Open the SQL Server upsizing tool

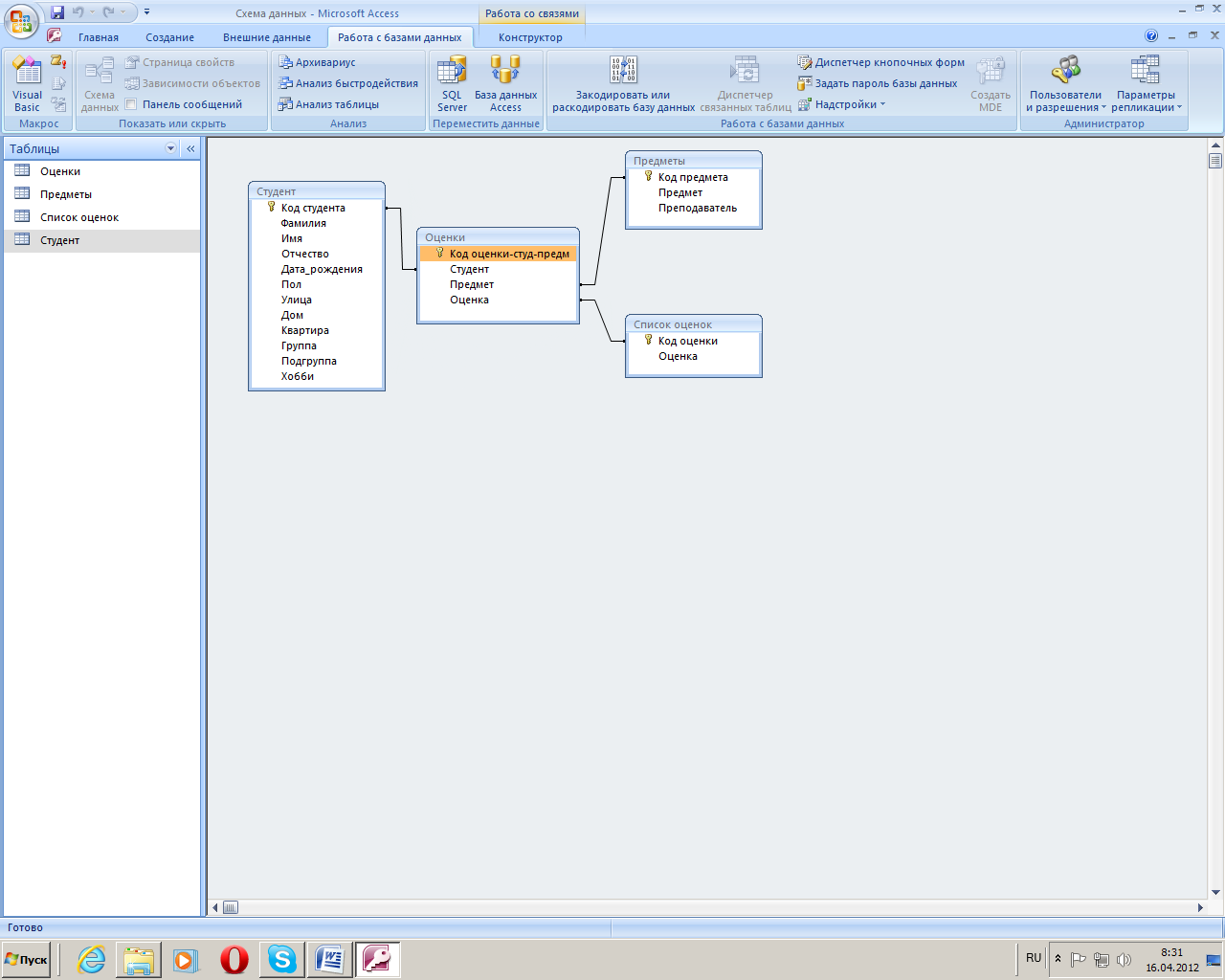point(452,83)
